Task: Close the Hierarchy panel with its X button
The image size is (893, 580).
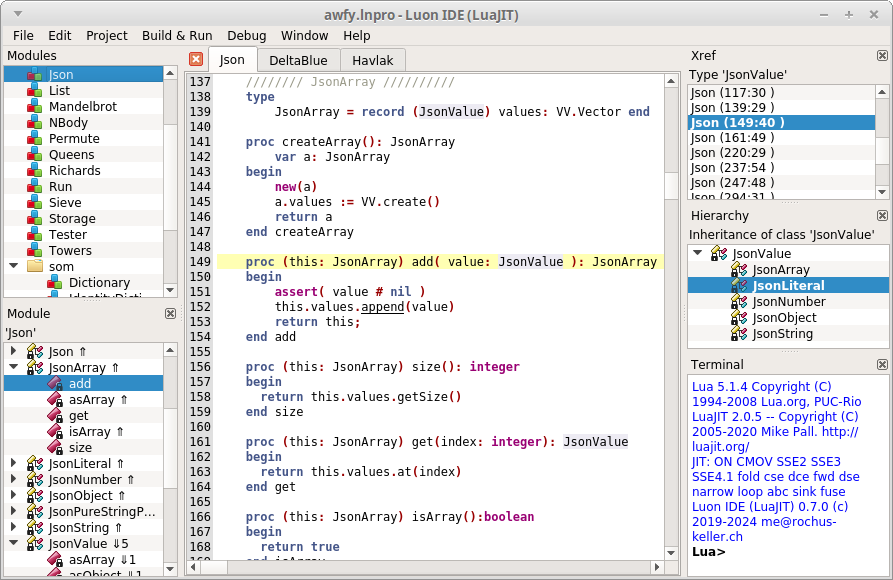Action: [x=882, y=214]
